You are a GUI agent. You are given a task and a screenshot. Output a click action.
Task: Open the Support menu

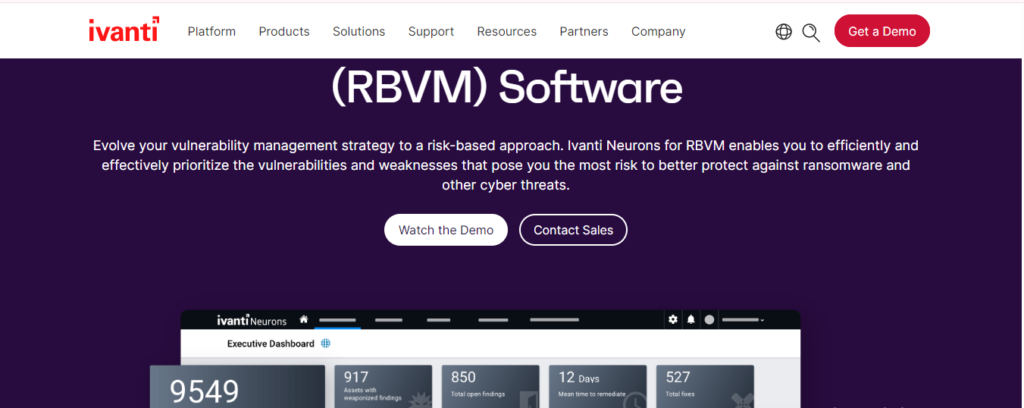coord(431,31)
